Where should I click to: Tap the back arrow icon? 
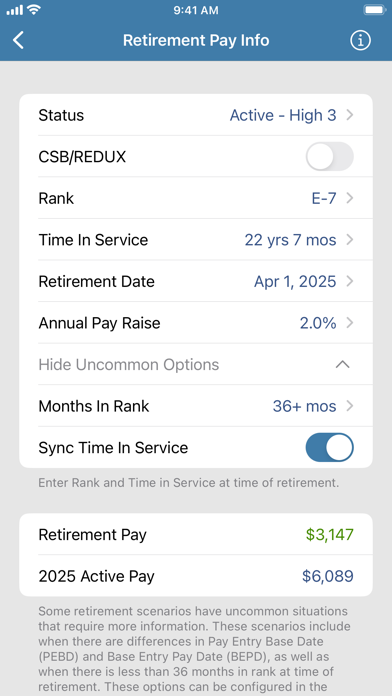coord(18,40)
